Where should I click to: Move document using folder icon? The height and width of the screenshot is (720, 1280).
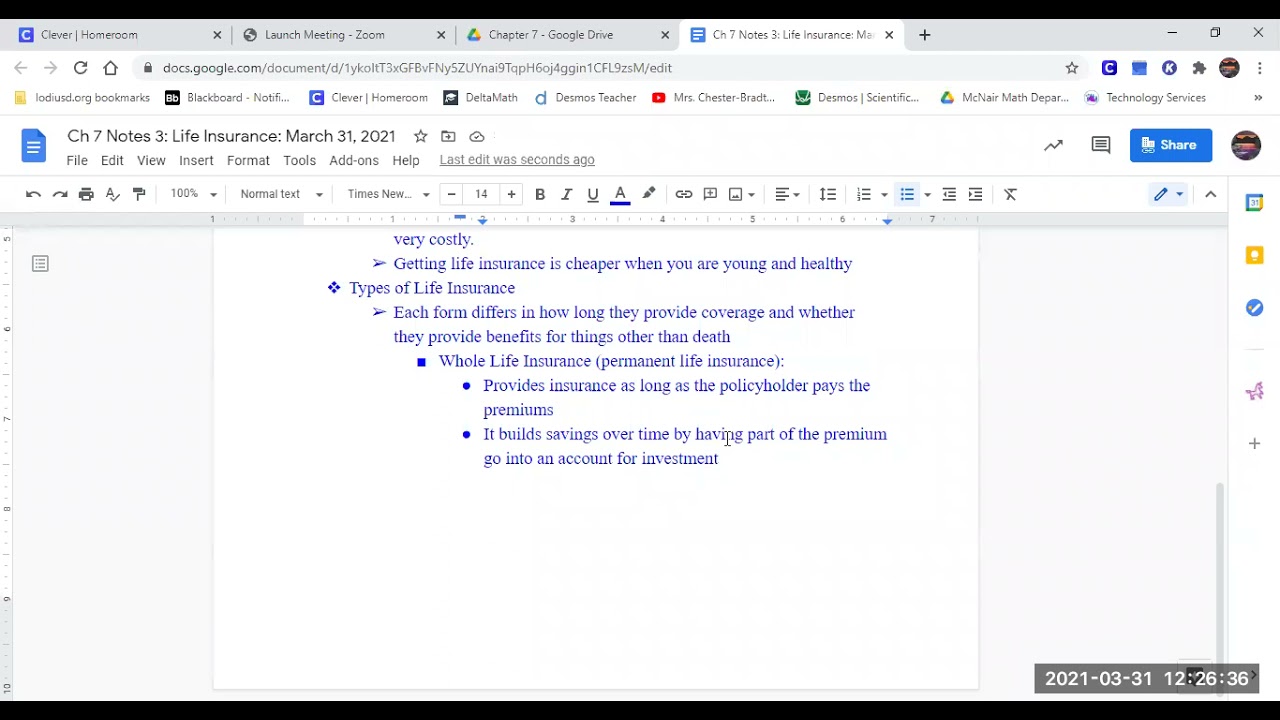pyautogui.click(x=448, y=136)
